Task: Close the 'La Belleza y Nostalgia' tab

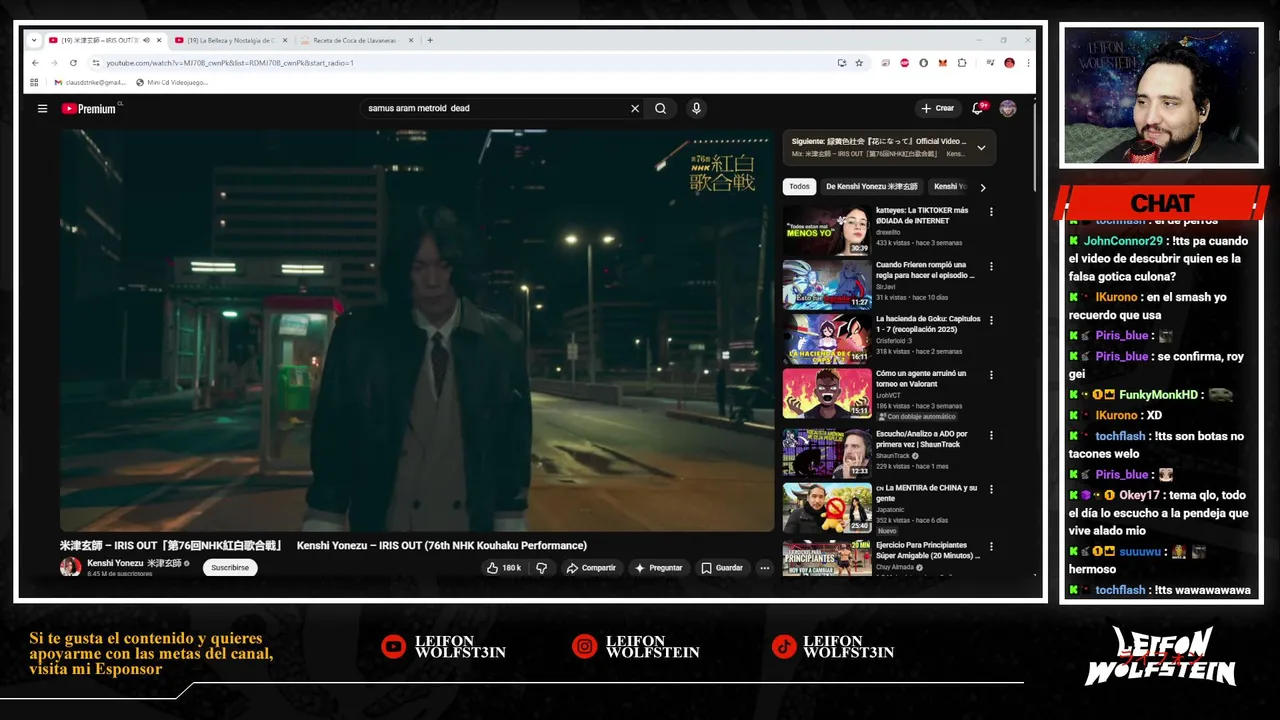Action: click(285, 40)
